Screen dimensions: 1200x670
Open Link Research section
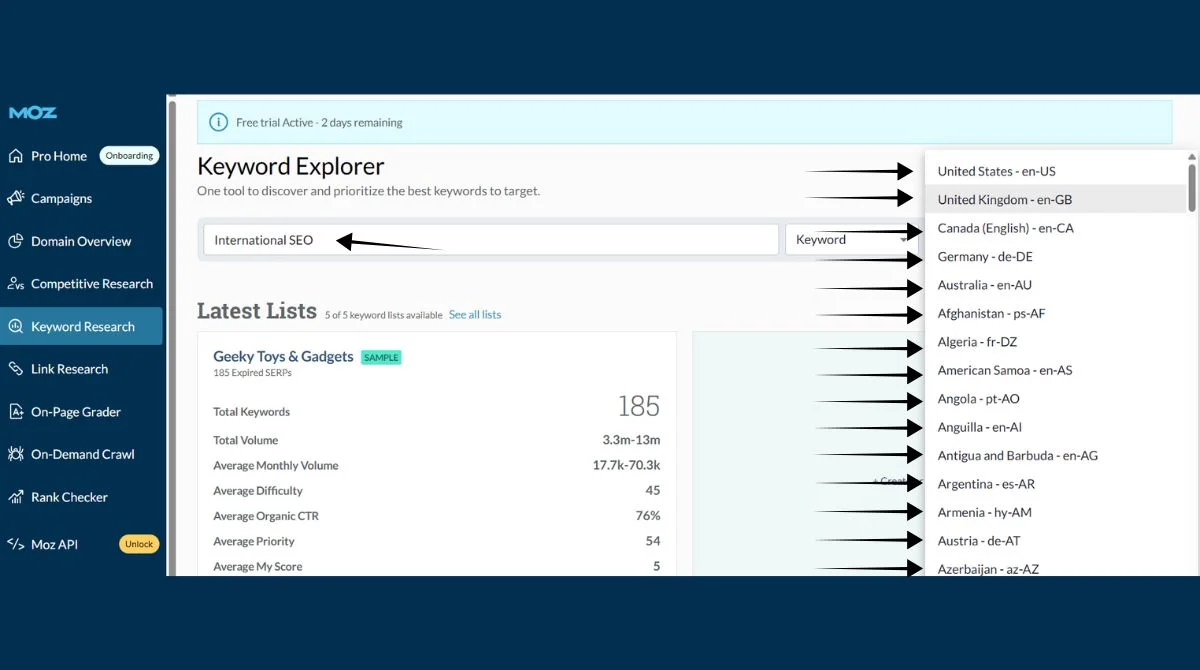coord(69,369)
